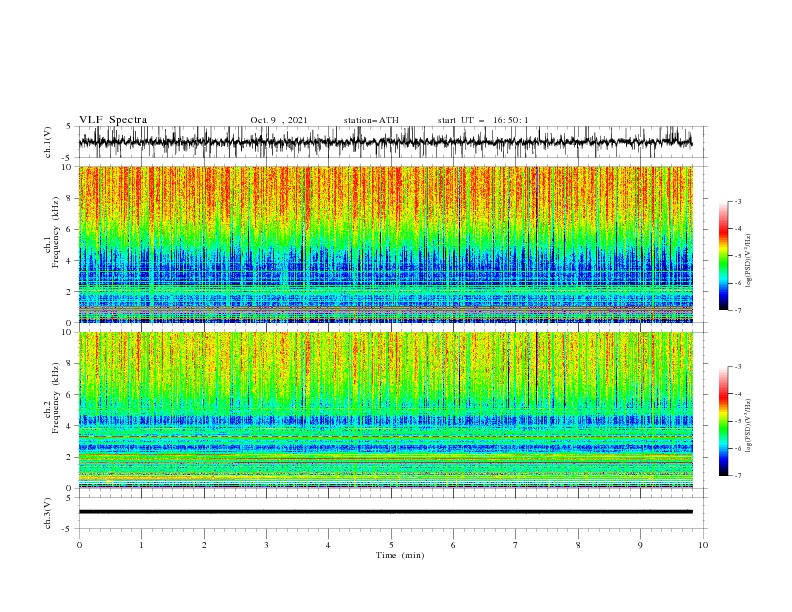Screen dimensions: 792x612
Task: Click the ch.2 spectrogram color scale bar
Action: click(x=723, y=421)
